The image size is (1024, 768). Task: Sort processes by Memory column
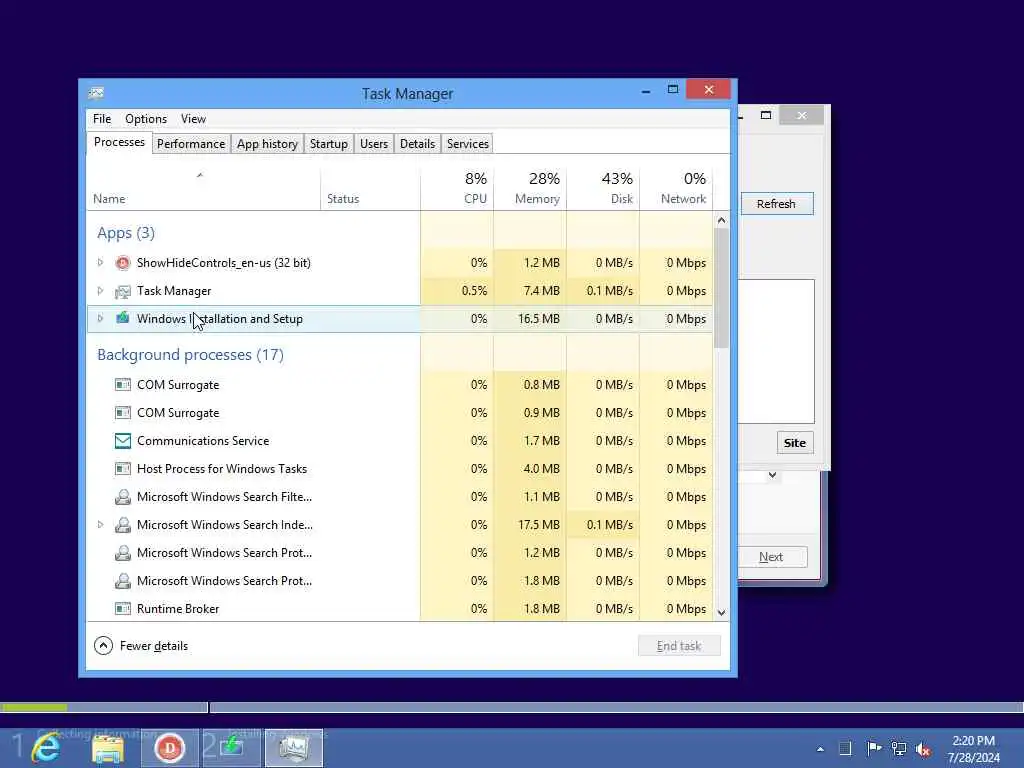coord(530,189)
